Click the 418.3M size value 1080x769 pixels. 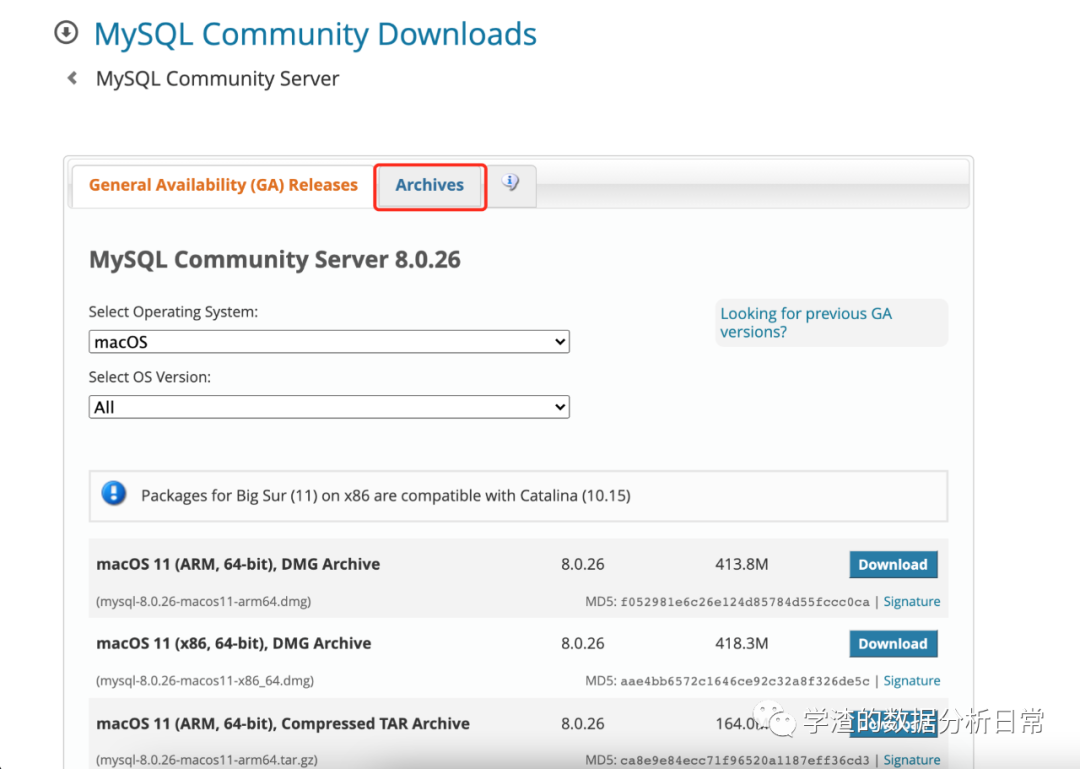pos(742,644)
